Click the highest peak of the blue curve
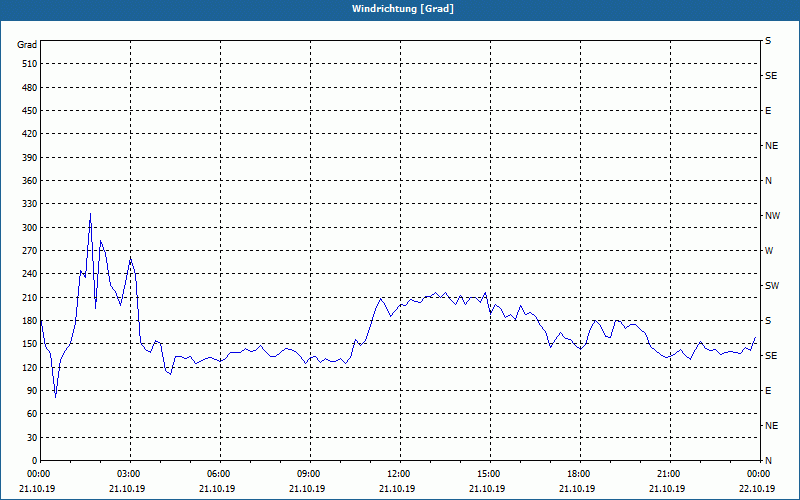This screenshot has height=500, width=800. [90, 214]
